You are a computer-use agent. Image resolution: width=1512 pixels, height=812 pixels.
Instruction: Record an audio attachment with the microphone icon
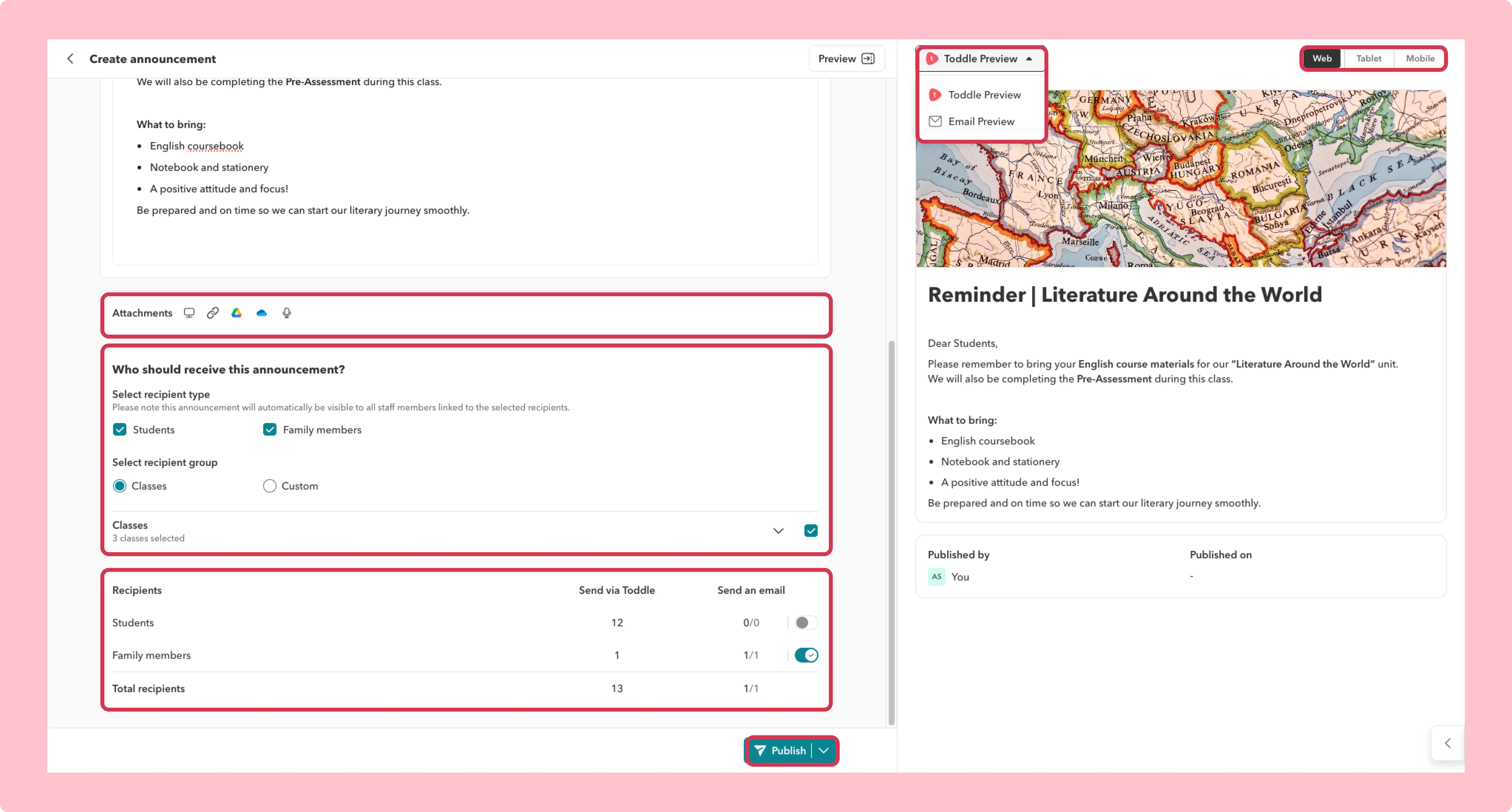point(286,313)
